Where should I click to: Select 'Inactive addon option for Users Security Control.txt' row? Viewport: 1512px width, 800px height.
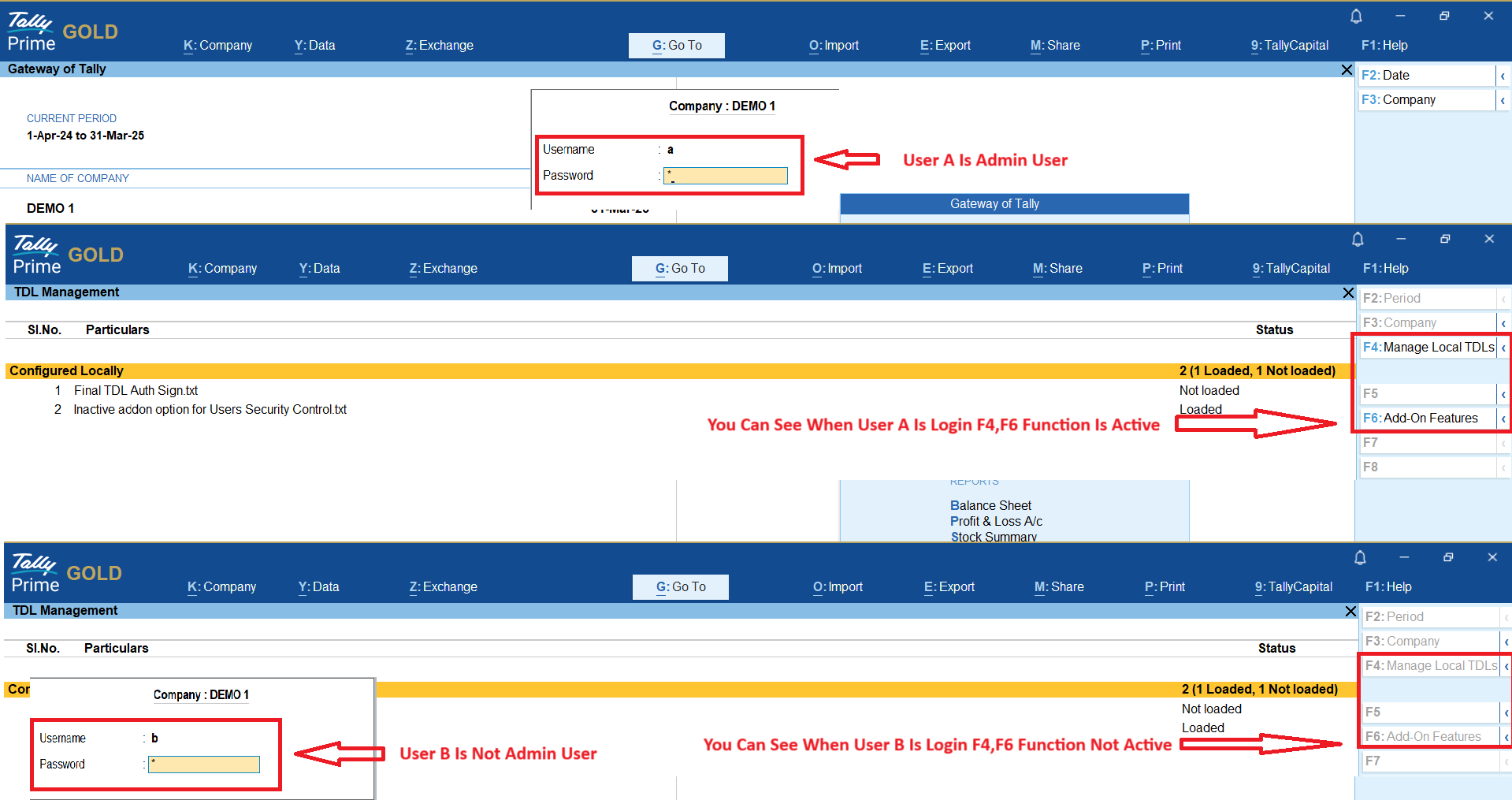pos(210,410)
